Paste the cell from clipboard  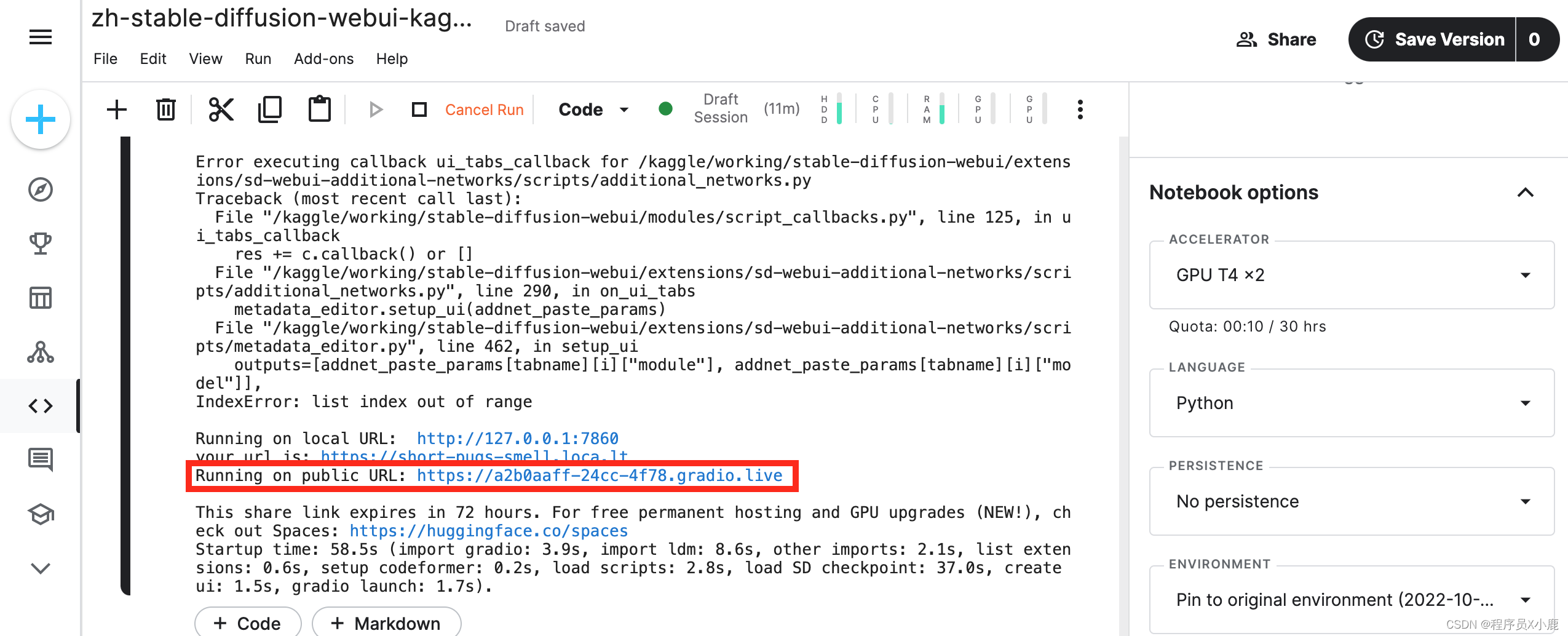coord(319,109)
